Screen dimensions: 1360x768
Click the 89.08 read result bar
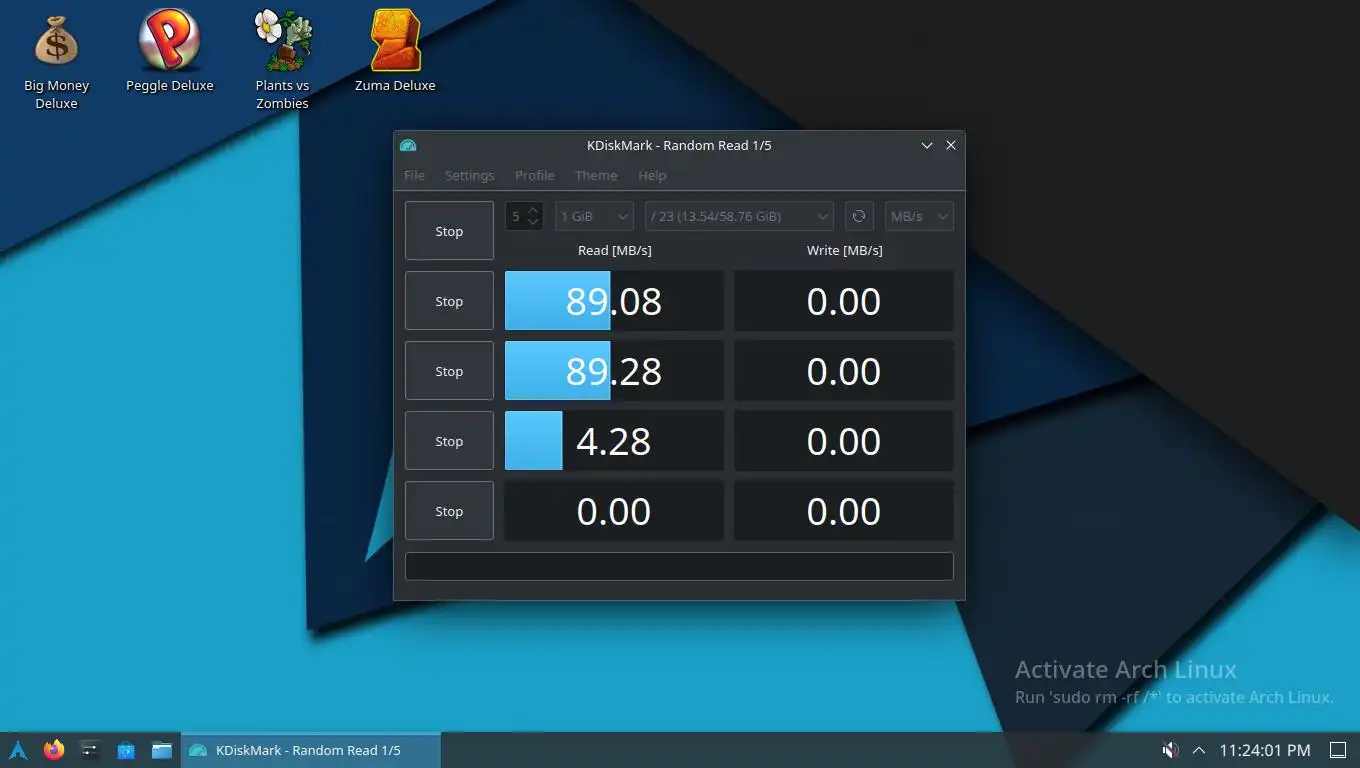tap(614, 301)
